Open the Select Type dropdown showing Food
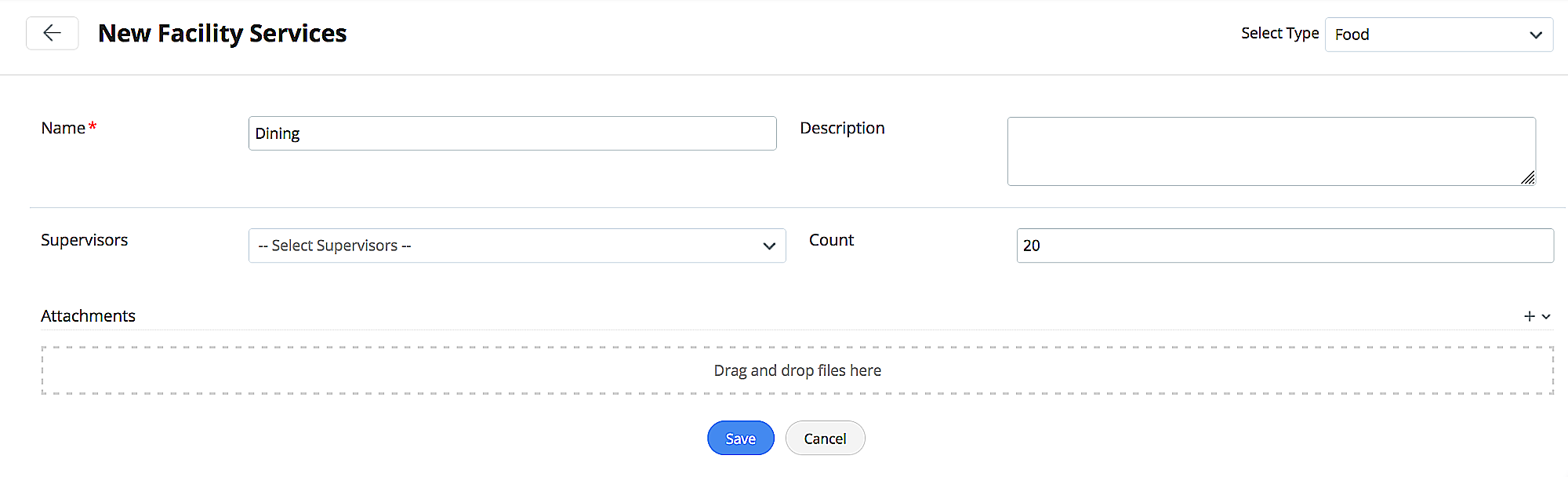 tap(1438, 35)
